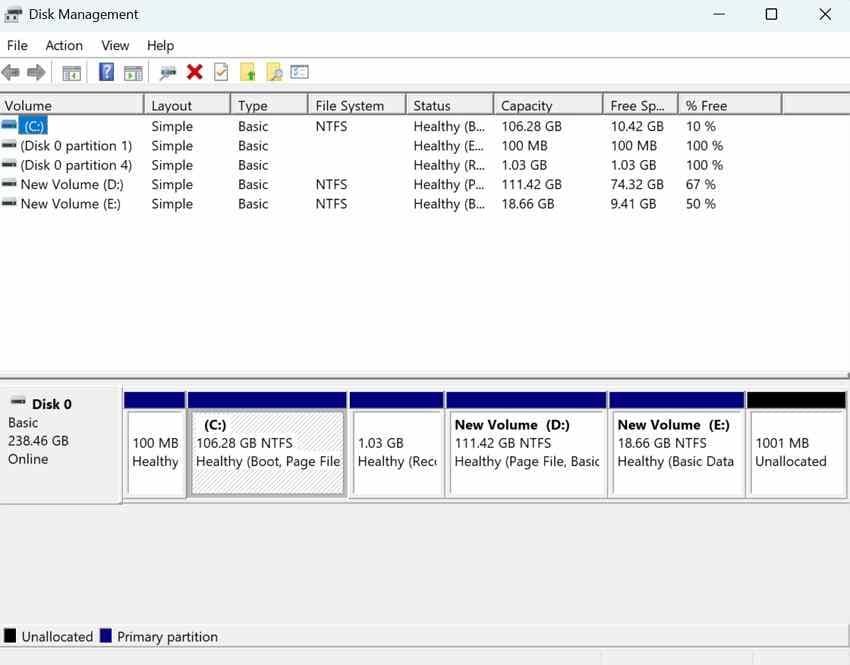Open the View menu
Screen dimensions: 850x665
[115, 46]
